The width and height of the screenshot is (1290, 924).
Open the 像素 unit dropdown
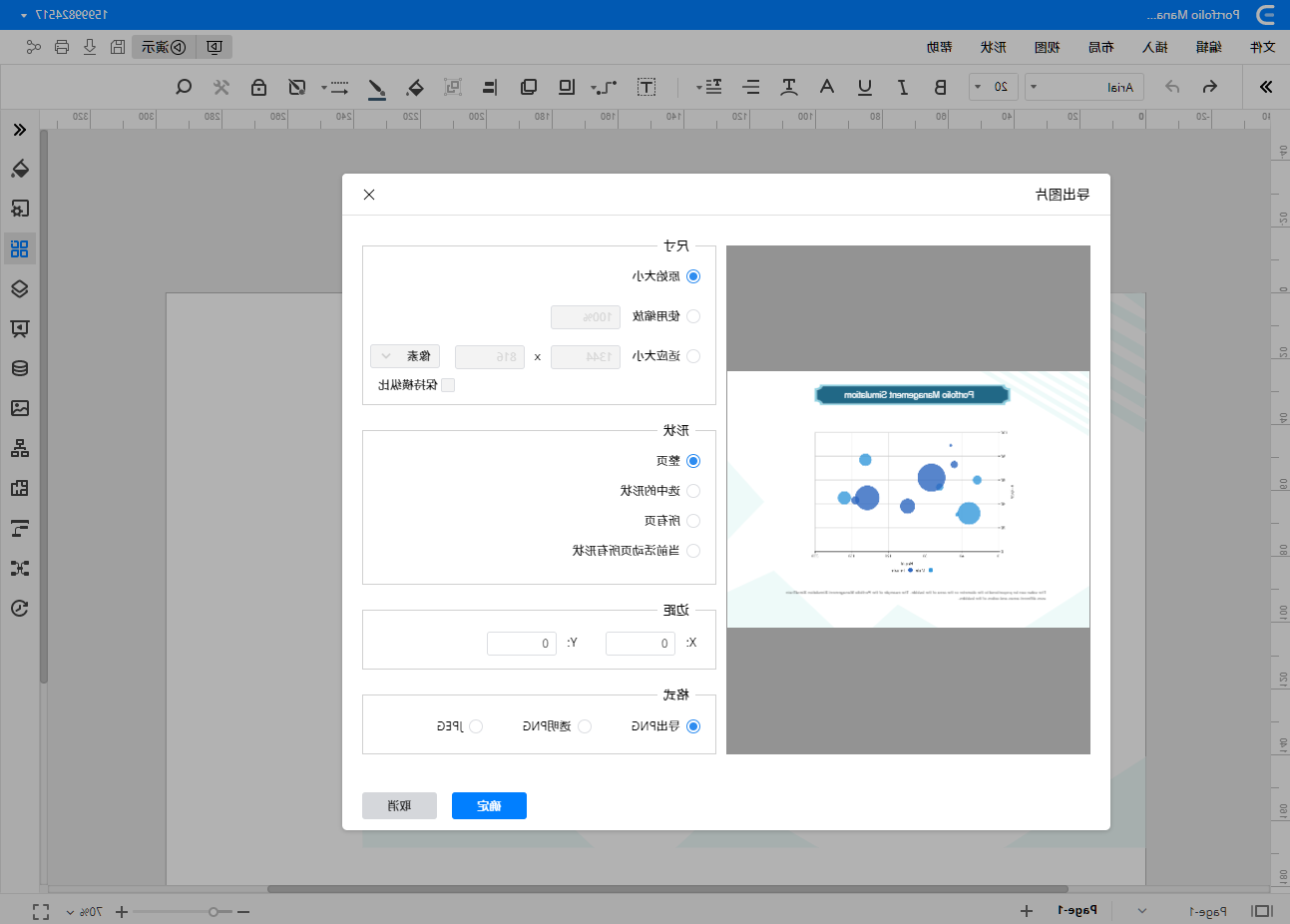(x=405, y=356)
